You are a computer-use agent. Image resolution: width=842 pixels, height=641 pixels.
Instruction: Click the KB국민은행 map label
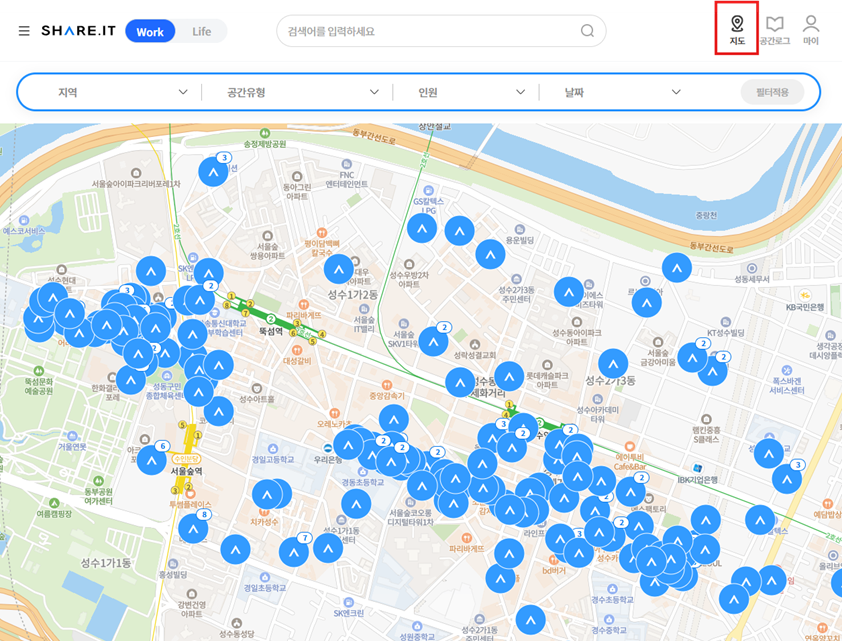point(805,307)
